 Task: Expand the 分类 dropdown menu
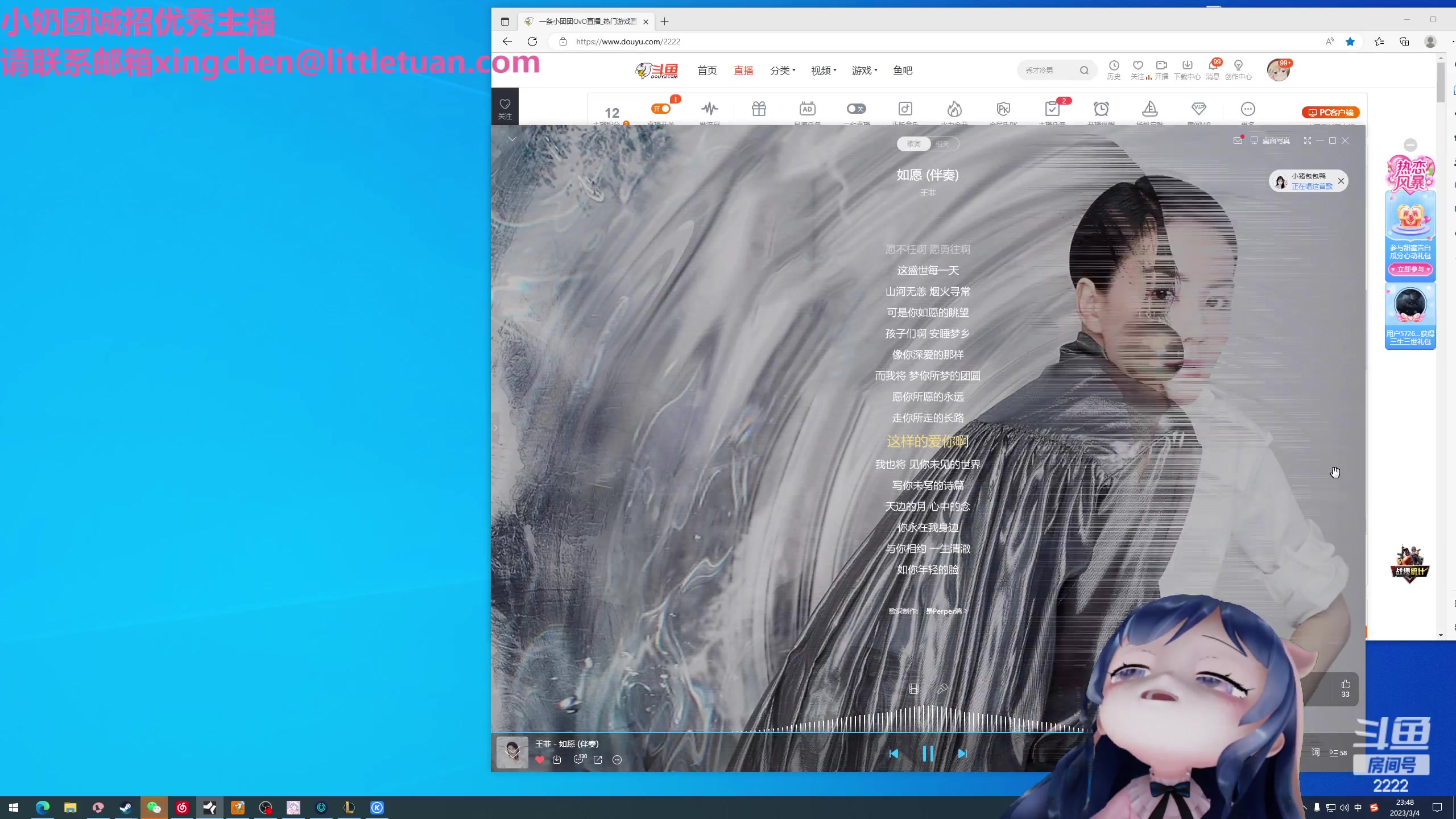tap(783, 71)
